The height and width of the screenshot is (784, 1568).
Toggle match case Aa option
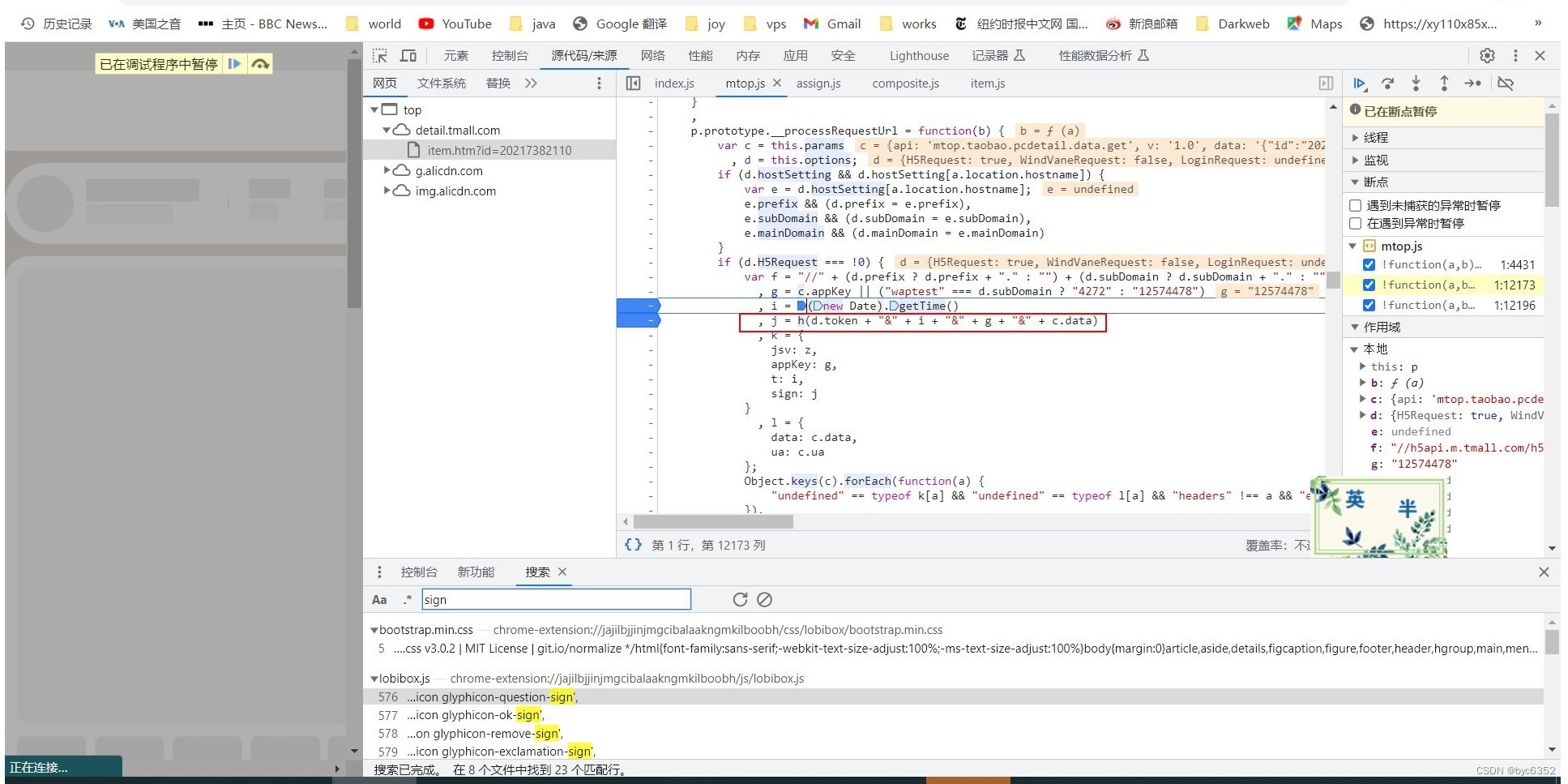click(x=379, y=600)
